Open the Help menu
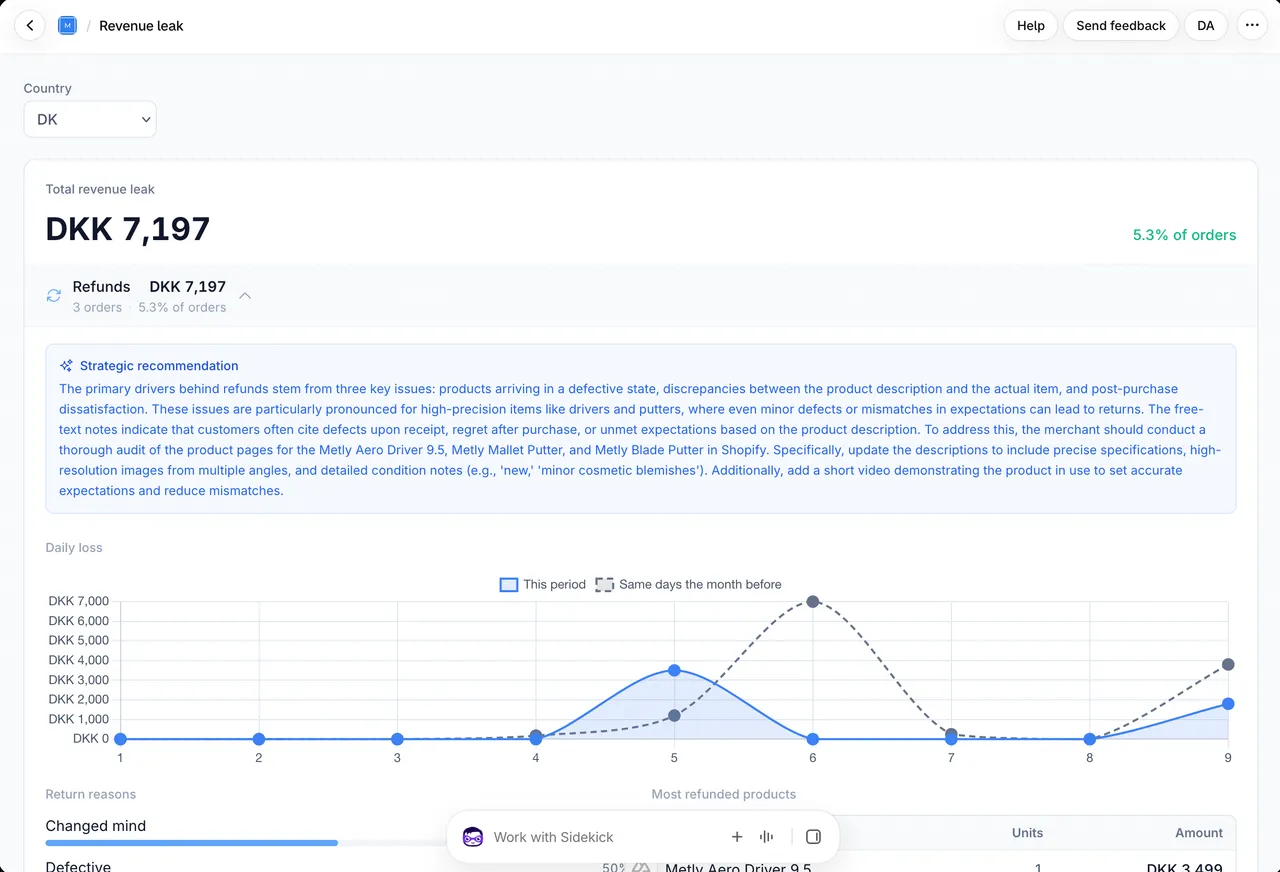The height and width of the screenshot is (872, 1280). (x=1031, y=26)
